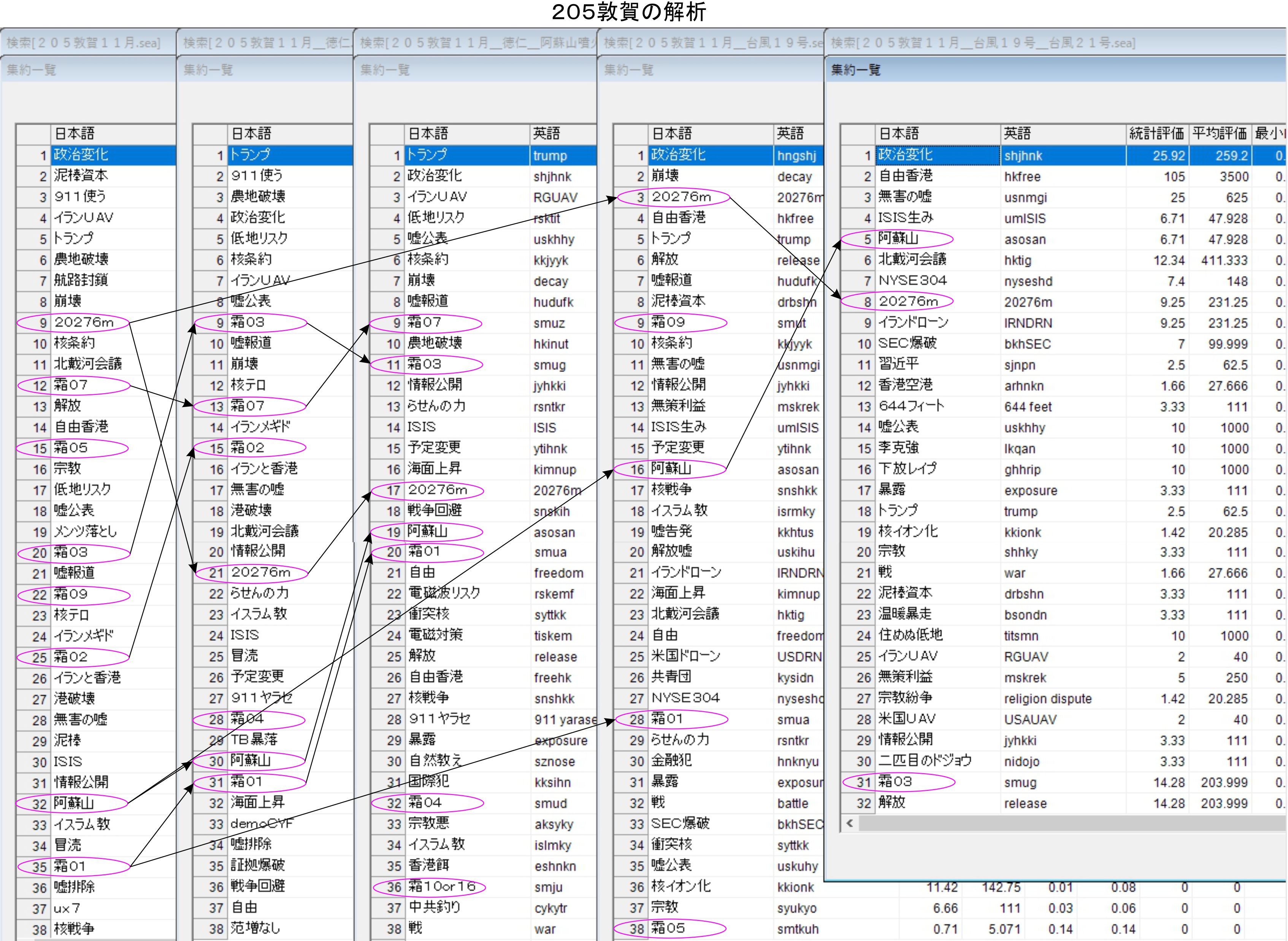
Task: Select the 644フィート entry
Action: point(910,406)
